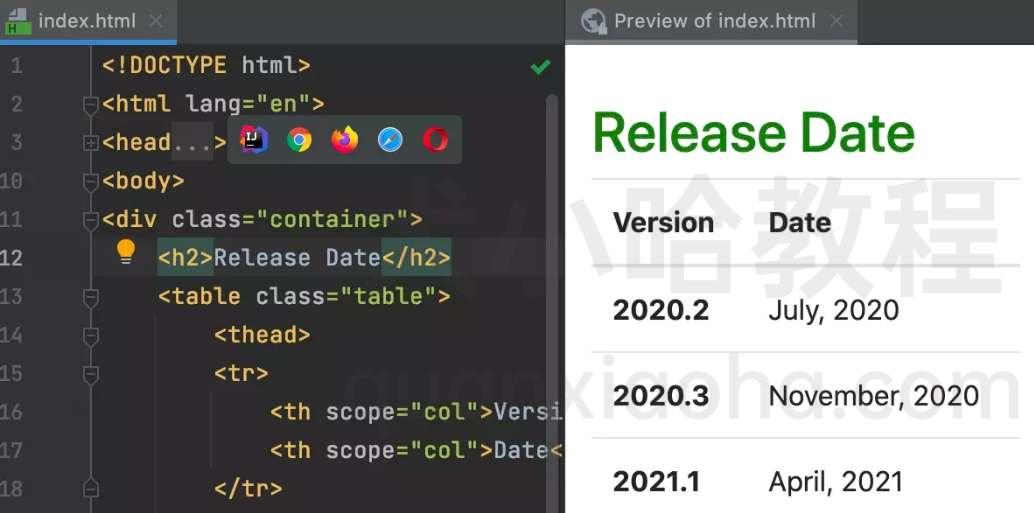This screenshot has width=1034, height=513.
Task: Open page in Chrome browser icon
Action: pyautogui.click(x=299, y=140)
